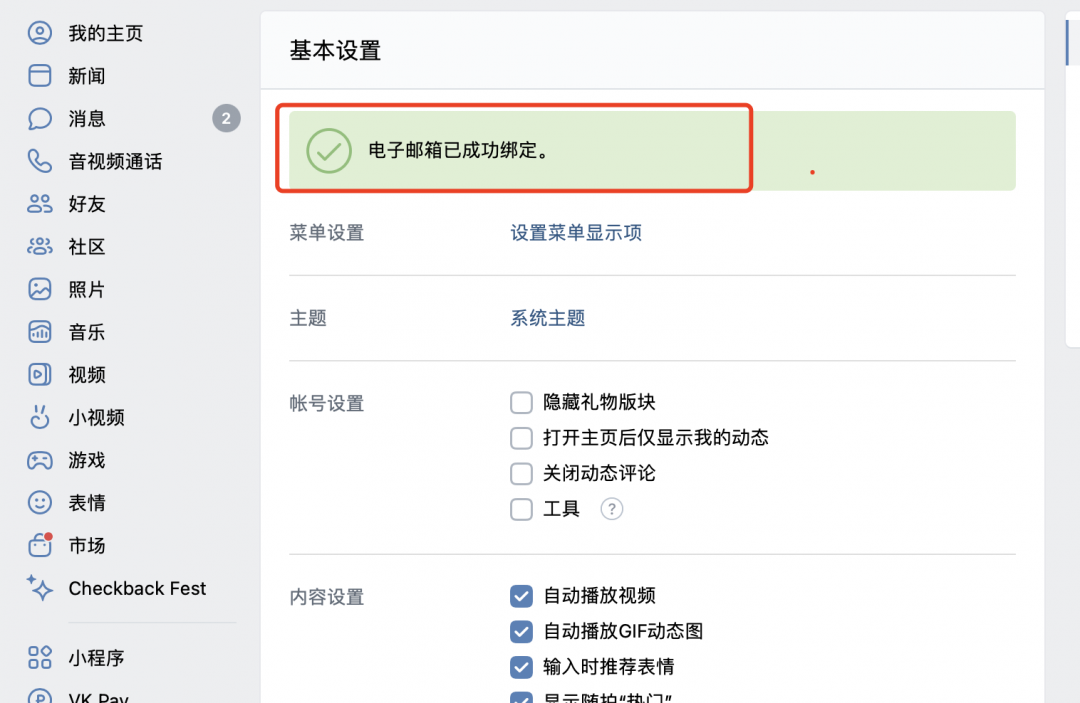Click 设置菜单显示项 link

(576, 231)
